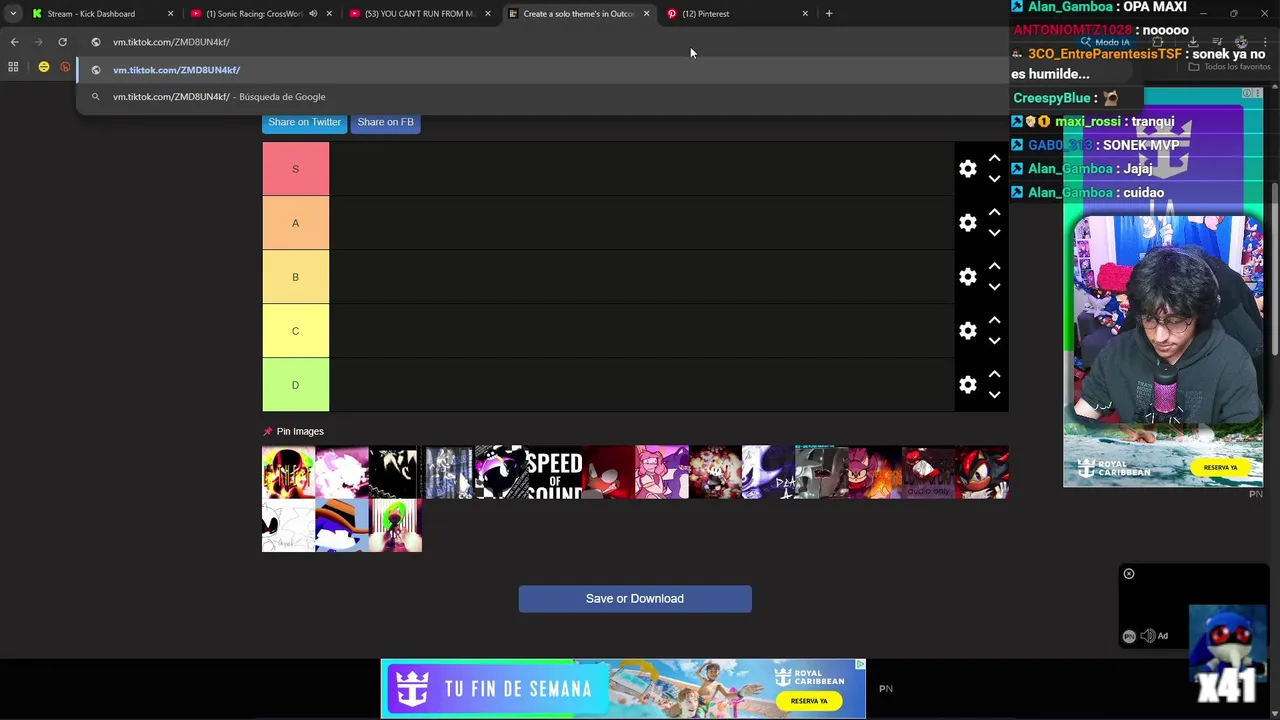Open the yellow round bookmark icon
The image size is (1280, 720).
(x=44, y=67)
